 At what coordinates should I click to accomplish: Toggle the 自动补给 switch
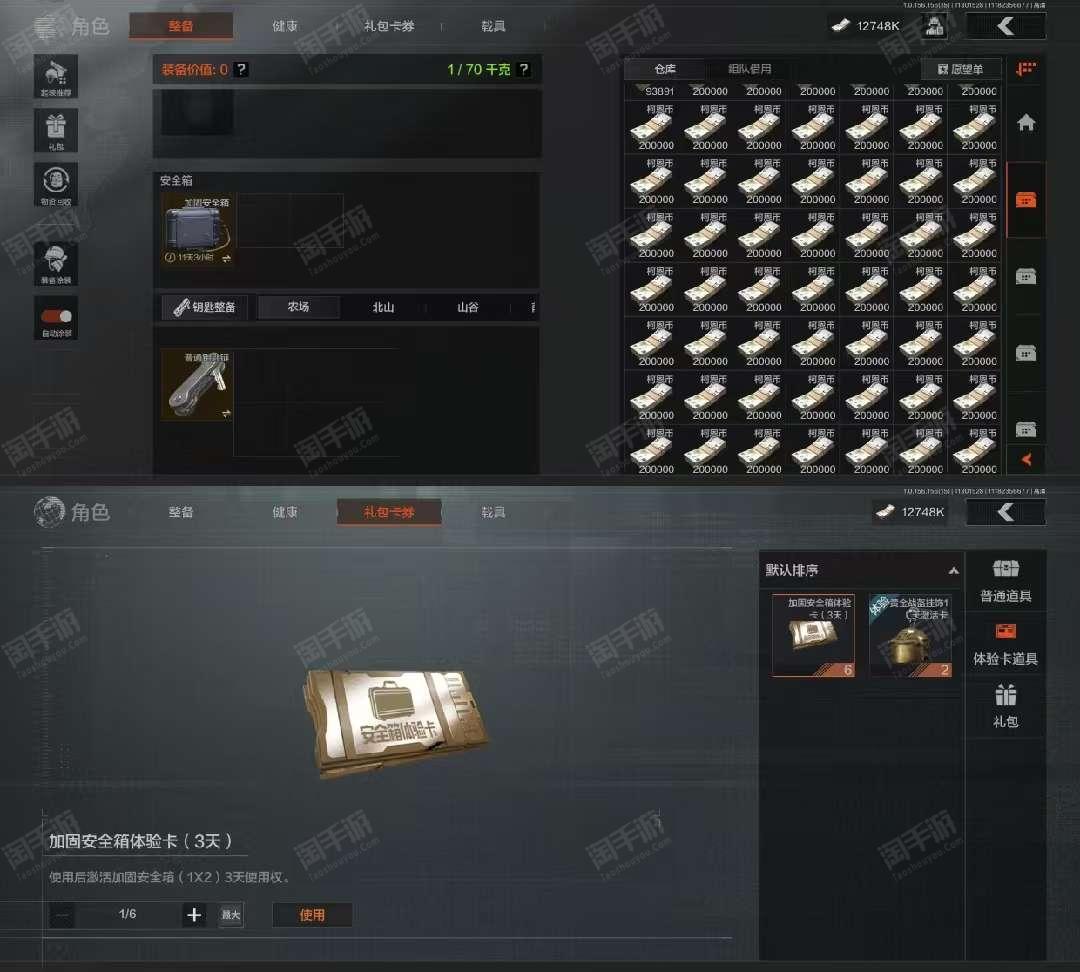(x=56, y=316)
